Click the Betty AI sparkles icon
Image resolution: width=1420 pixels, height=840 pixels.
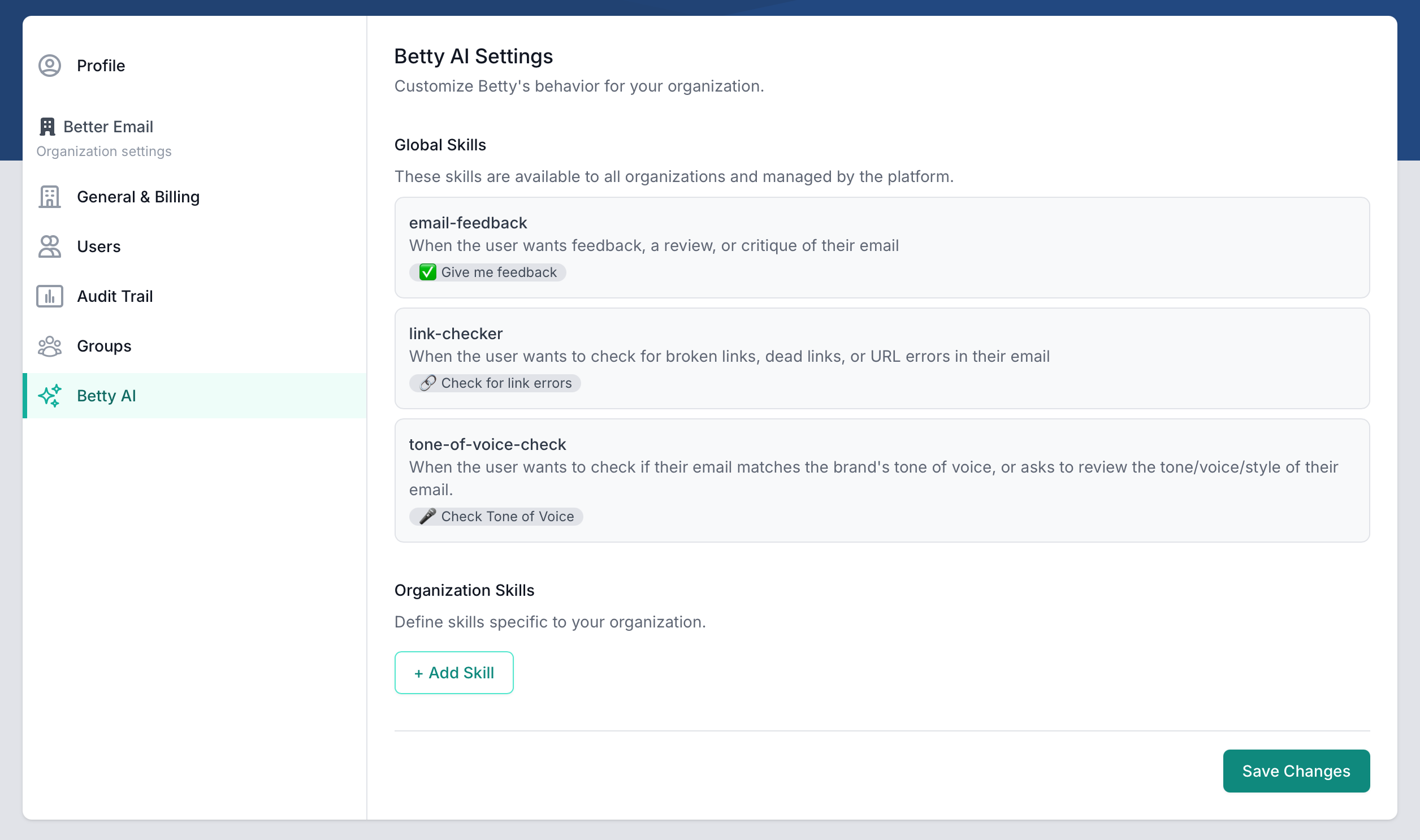click(50, 396)
